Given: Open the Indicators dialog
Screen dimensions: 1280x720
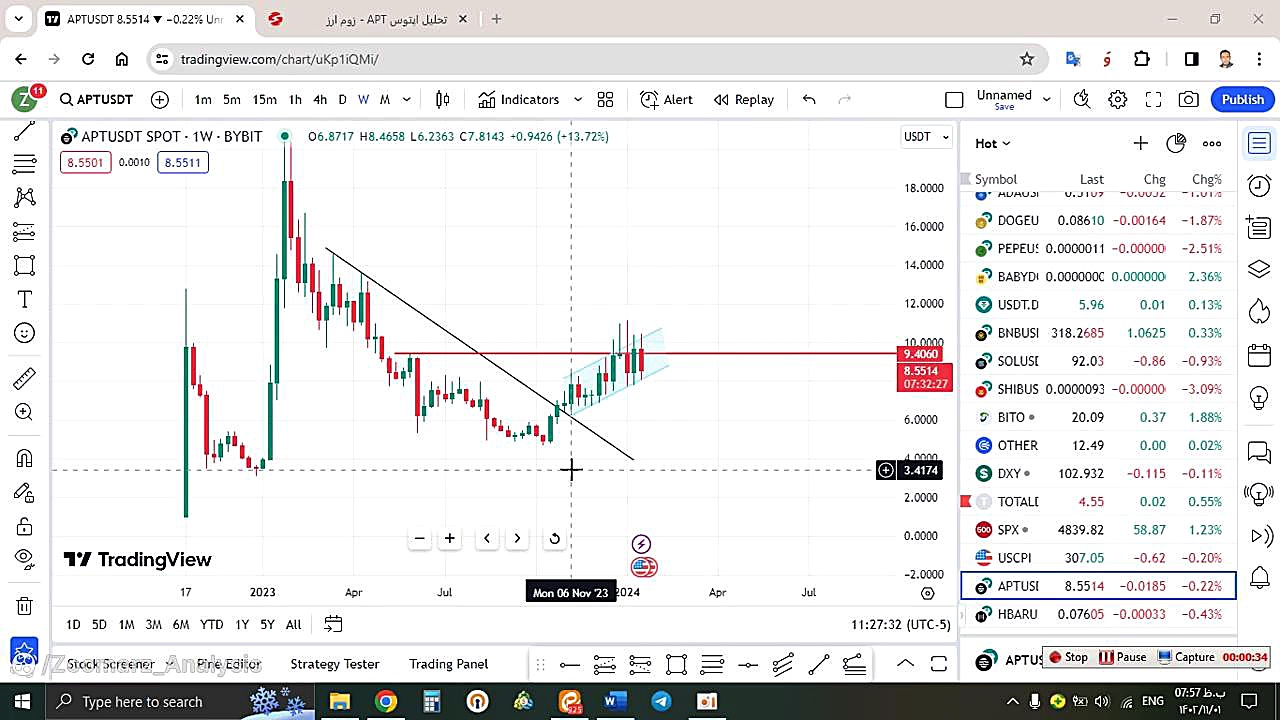Looking at the screenshot, I should point(519,99).
